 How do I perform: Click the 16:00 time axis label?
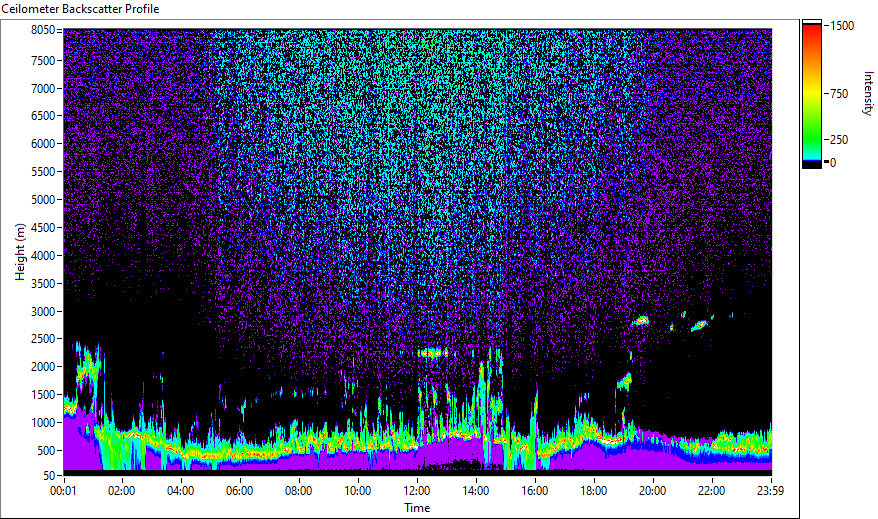[x=535, y=491]
